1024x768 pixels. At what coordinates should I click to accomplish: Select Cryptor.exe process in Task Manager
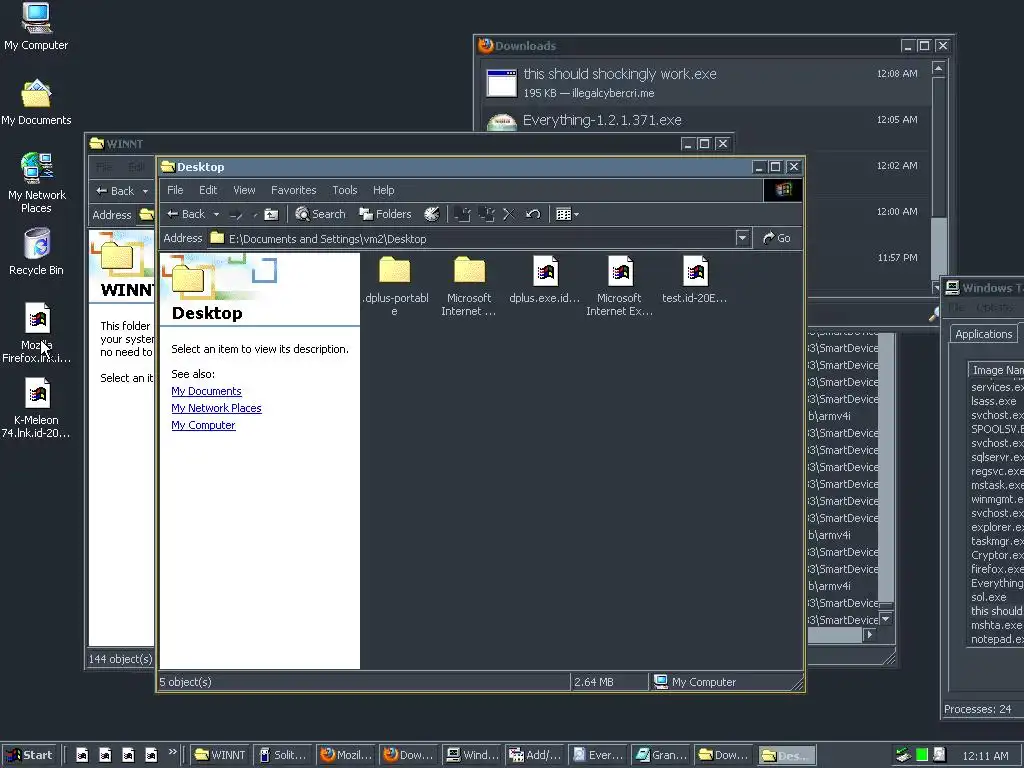coord(997,555)
